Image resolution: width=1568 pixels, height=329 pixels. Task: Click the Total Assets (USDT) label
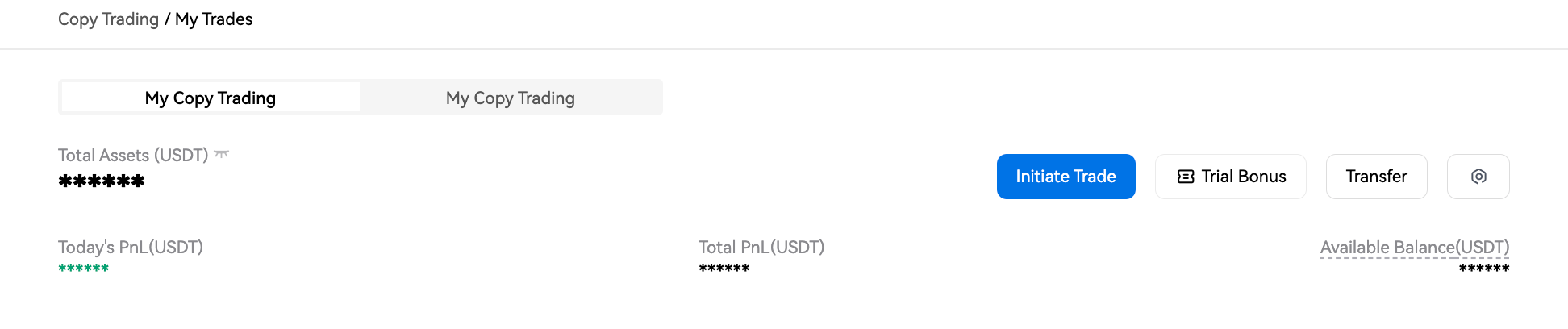pyautogui.click(x=133, y=155)
